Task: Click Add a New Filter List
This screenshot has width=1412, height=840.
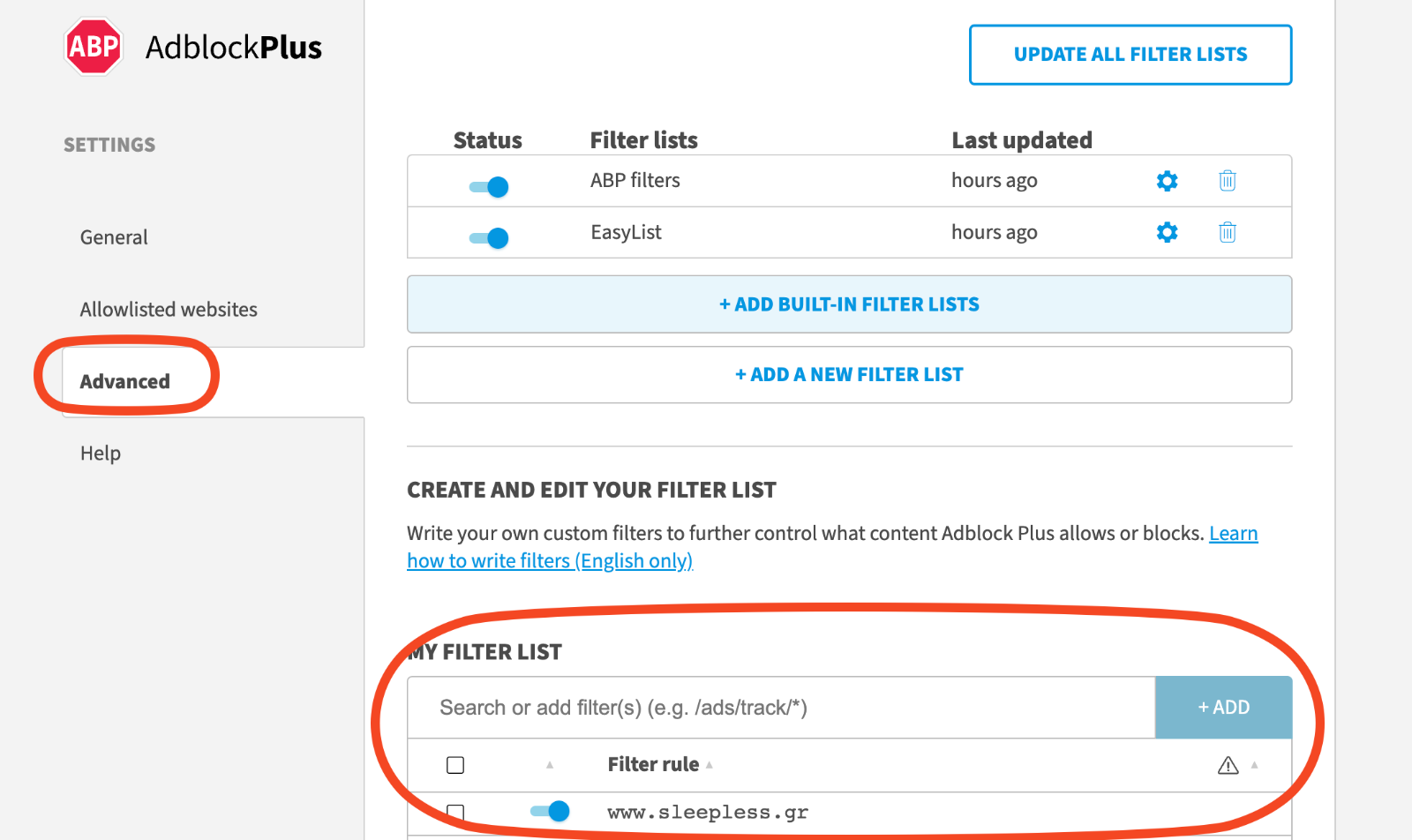Action: point(849,375)
